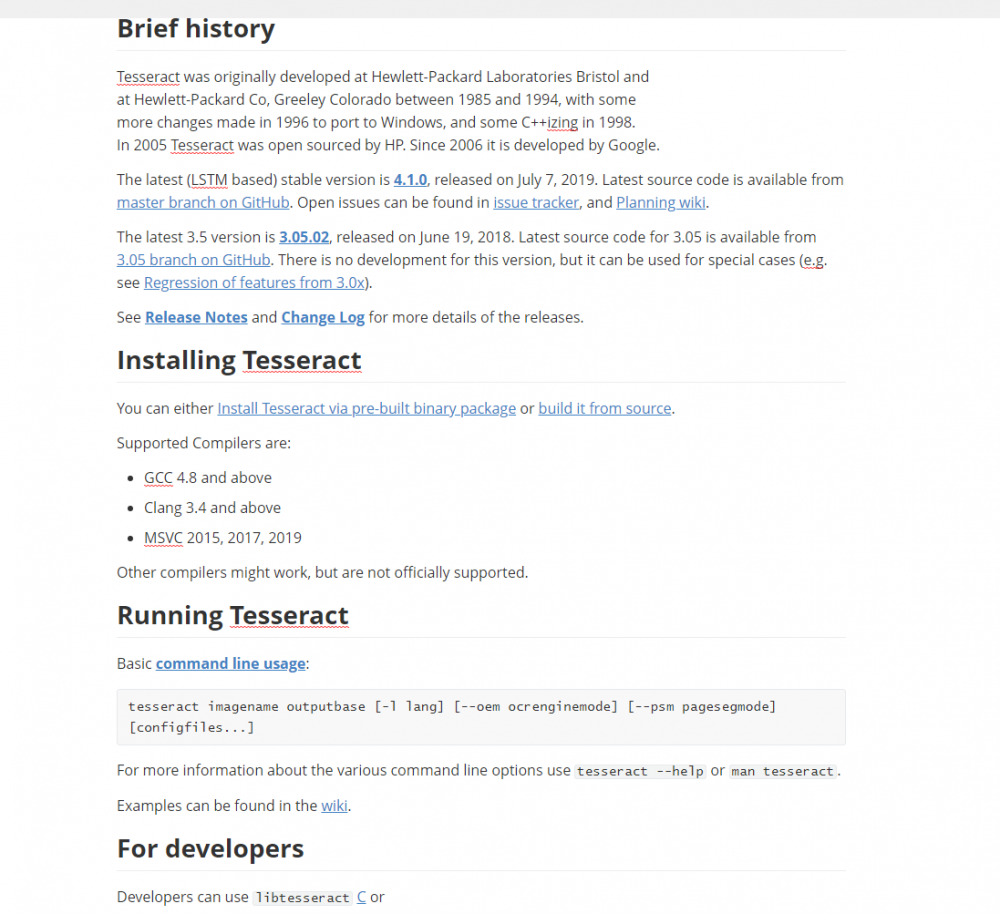The image size is (1000, 914).
Task: Open the Change Log link
Action: point(323,317)
